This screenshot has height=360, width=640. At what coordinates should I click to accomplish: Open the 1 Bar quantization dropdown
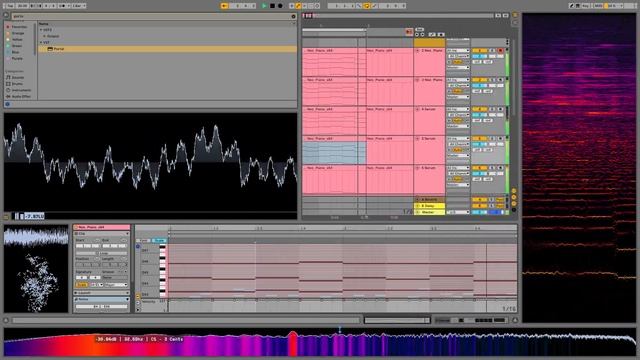78,6
